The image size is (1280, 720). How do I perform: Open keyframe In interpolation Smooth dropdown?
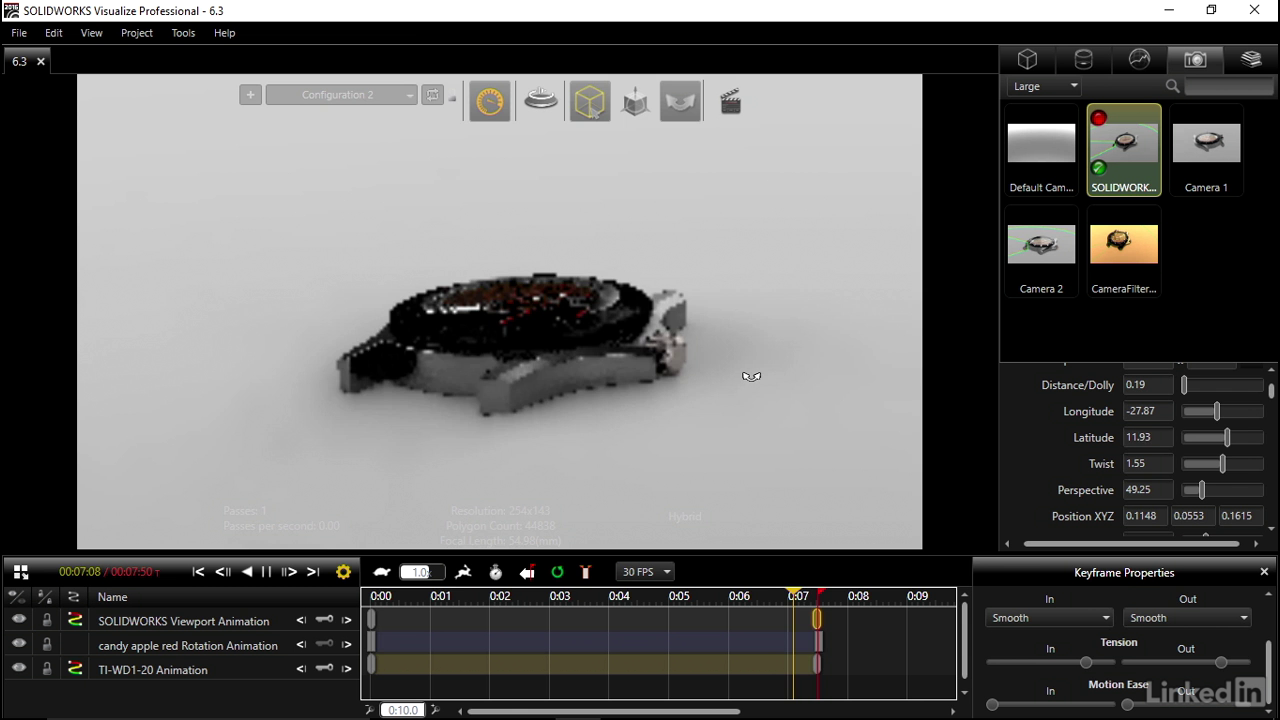pyautogui.click(x=1049, y=618)
